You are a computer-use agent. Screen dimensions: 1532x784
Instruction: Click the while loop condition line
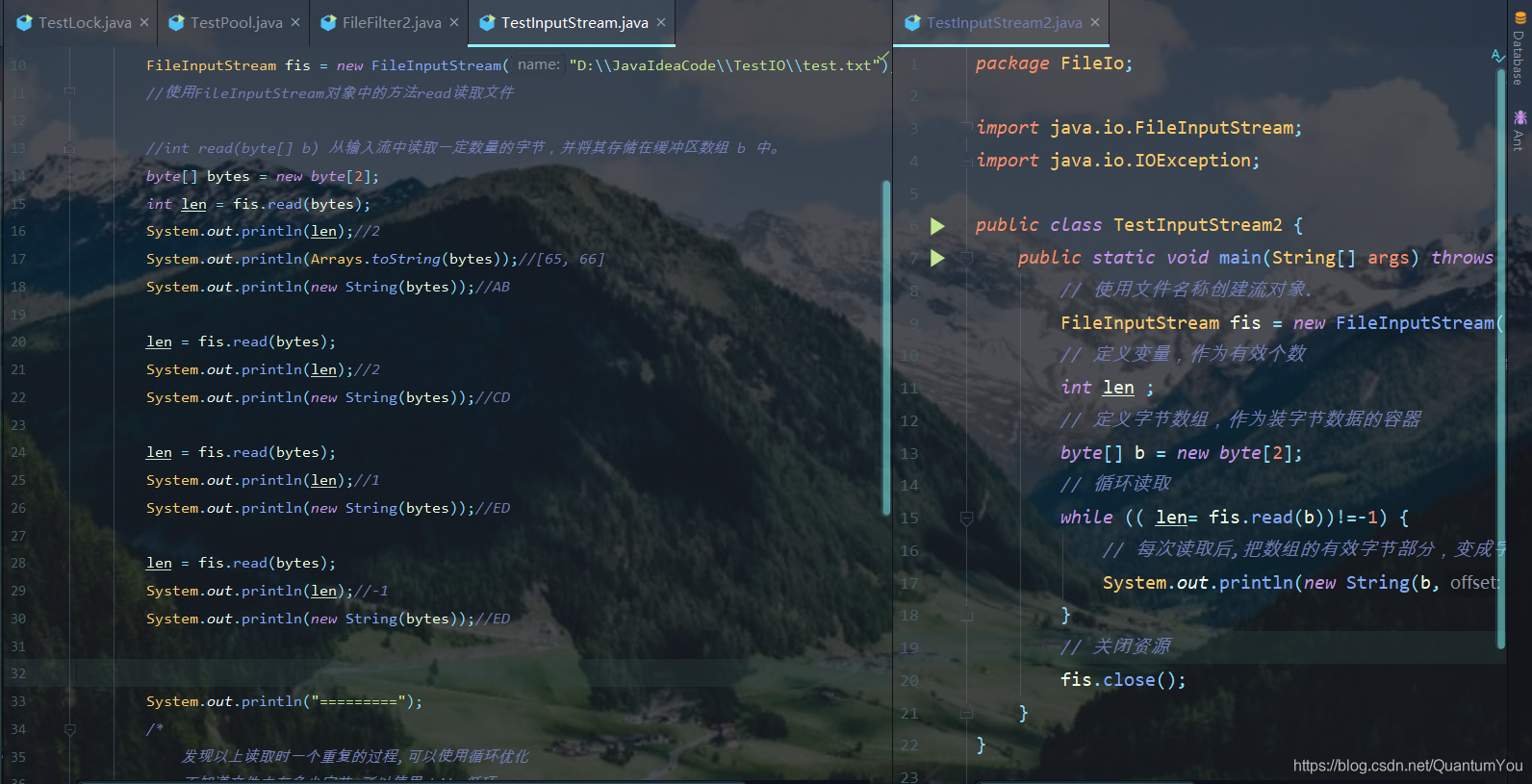coord(1235,518)
